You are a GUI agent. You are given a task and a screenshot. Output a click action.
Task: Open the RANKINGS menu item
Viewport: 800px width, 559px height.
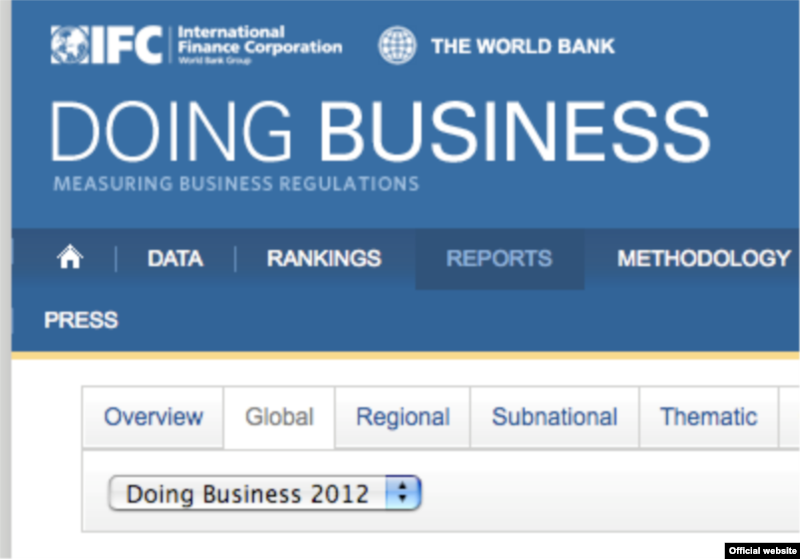click(x=323, y=259)
